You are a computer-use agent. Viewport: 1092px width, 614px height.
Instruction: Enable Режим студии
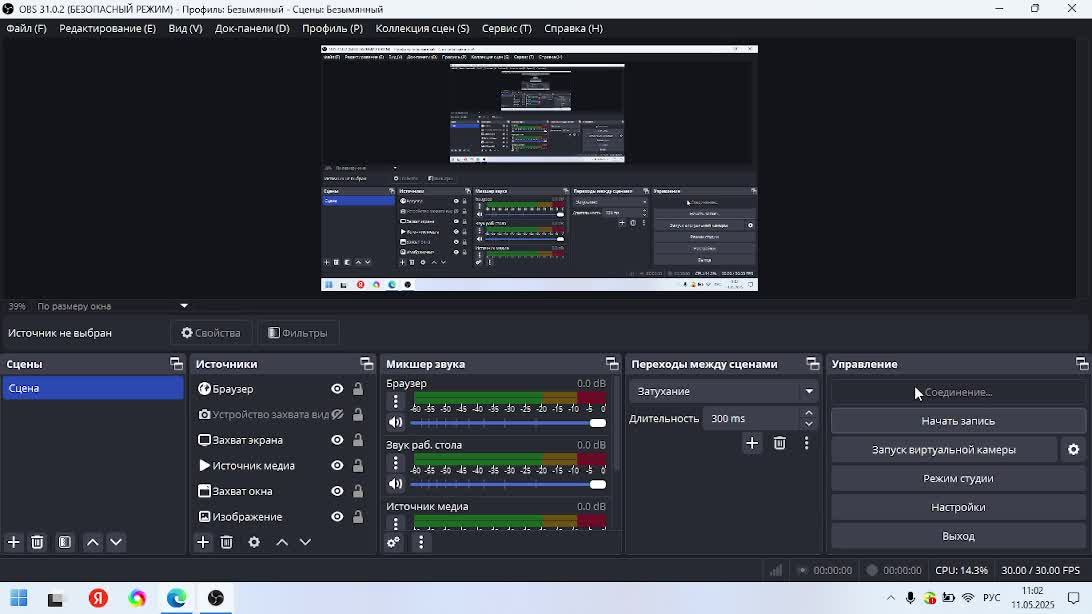(958, 478)
